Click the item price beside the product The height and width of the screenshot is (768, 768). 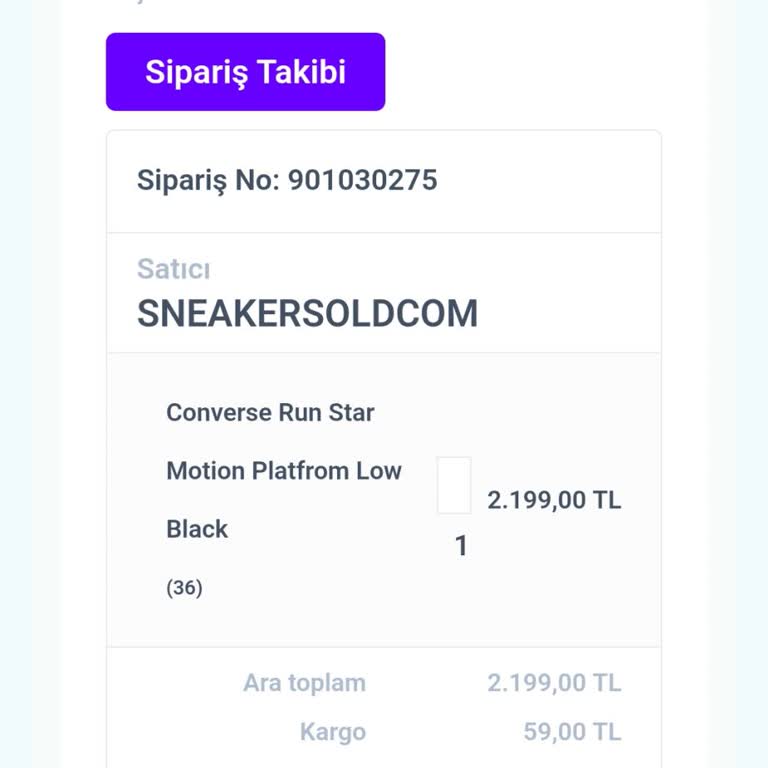[554, 500]
